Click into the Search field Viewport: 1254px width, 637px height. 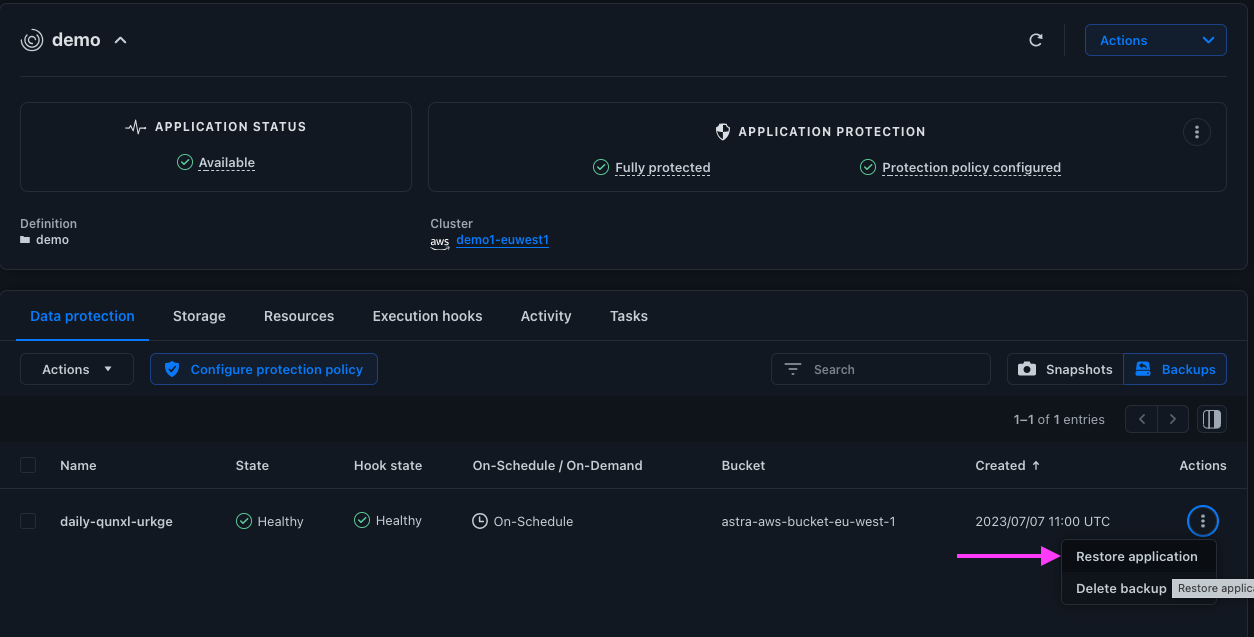coord(881,369)
